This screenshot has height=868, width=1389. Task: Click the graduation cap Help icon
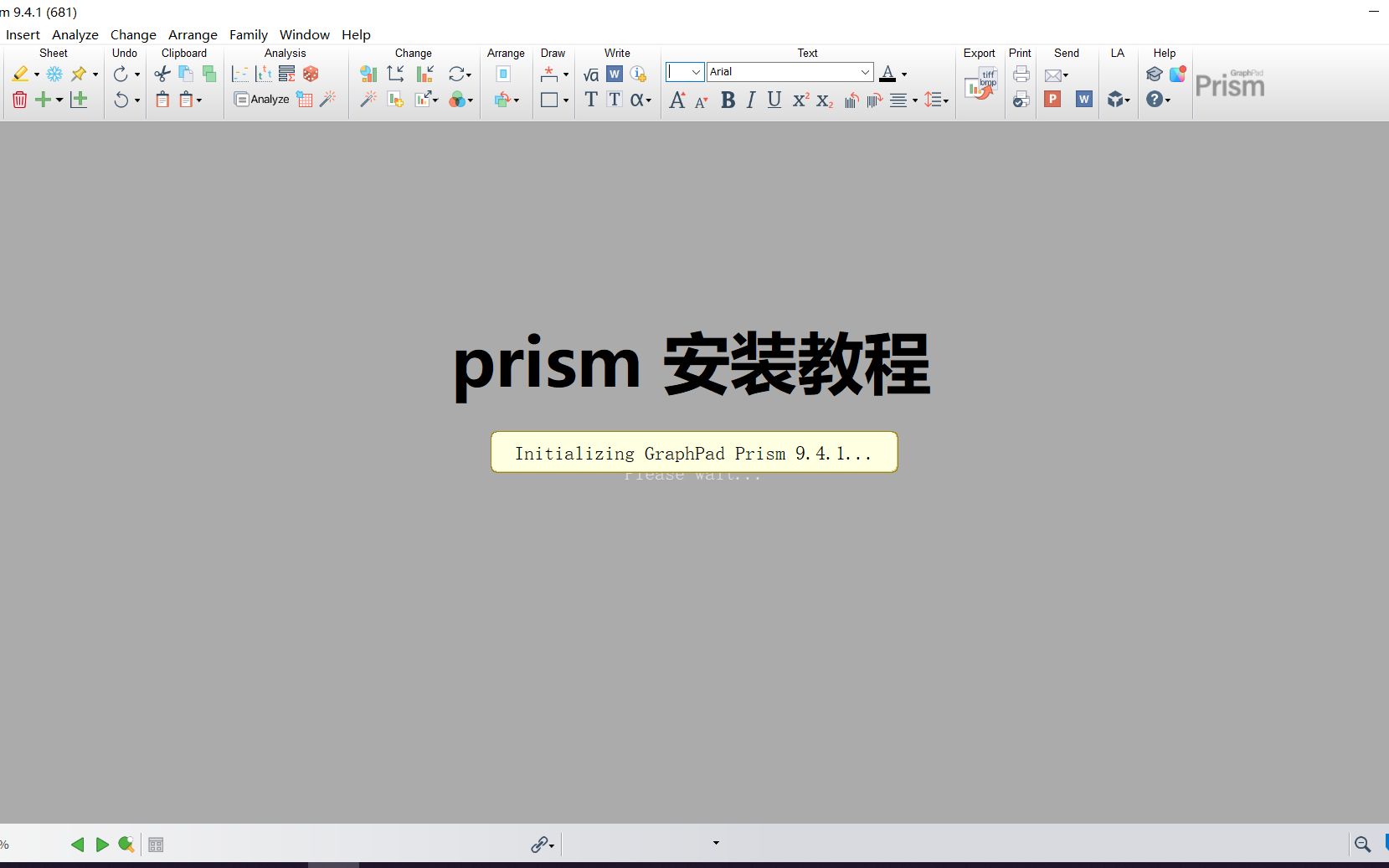1155,74
